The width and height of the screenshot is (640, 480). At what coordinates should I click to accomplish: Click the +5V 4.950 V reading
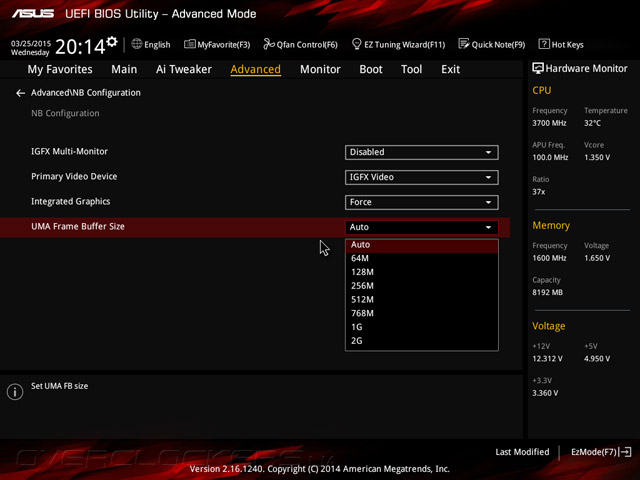[597, 358]
